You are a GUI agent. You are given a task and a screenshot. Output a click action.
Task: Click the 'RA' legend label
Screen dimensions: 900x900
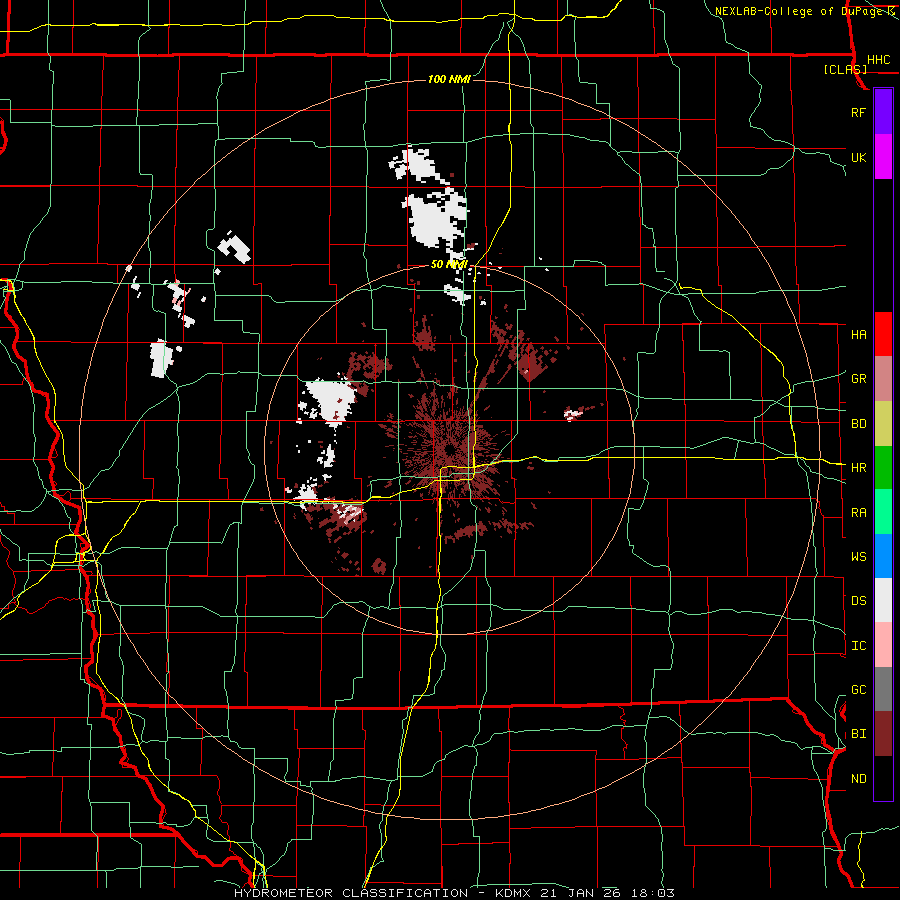pyautogui.click(x=858, y=513)
